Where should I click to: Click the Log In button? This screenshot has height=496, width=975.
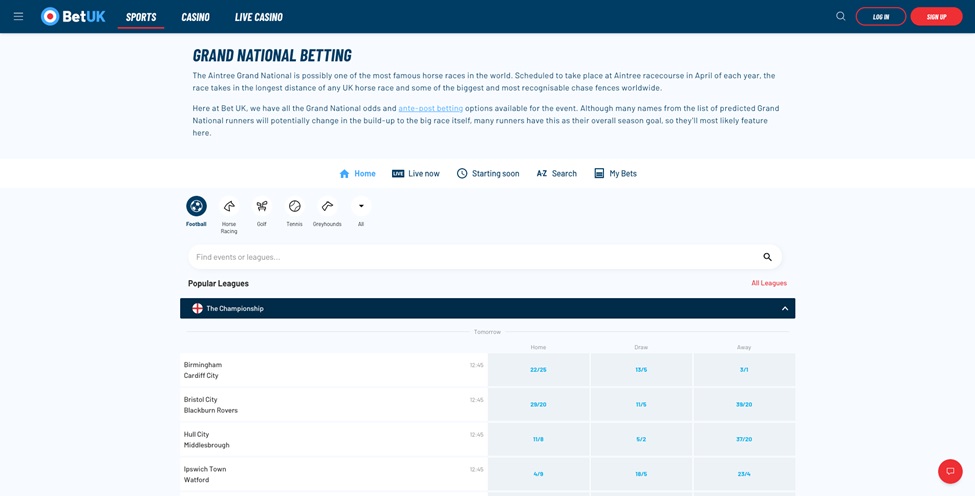point(880,17)
